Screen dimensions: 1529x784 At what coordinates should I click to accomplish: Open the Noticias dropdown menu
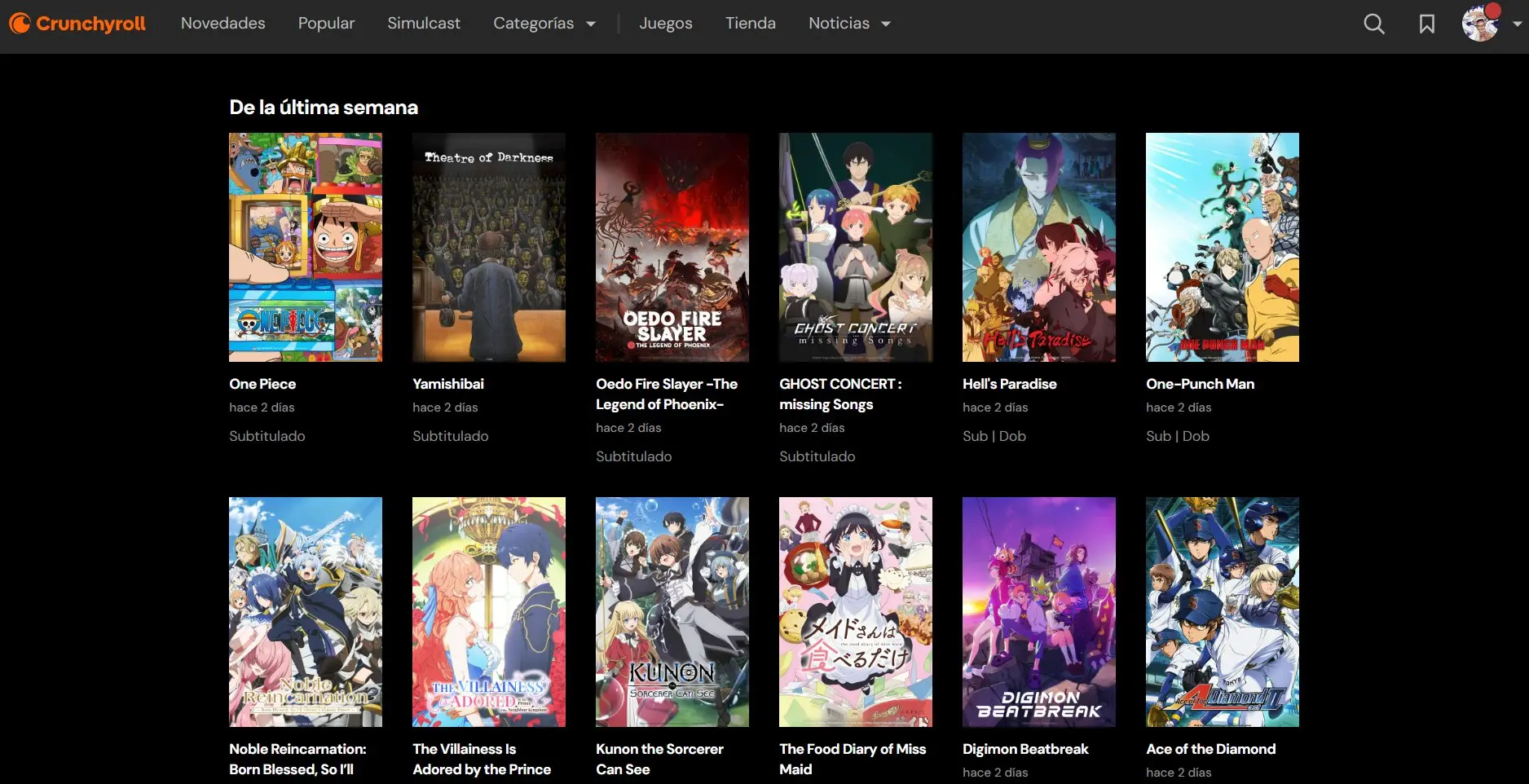pyautogui.click(x=849, y=24)
